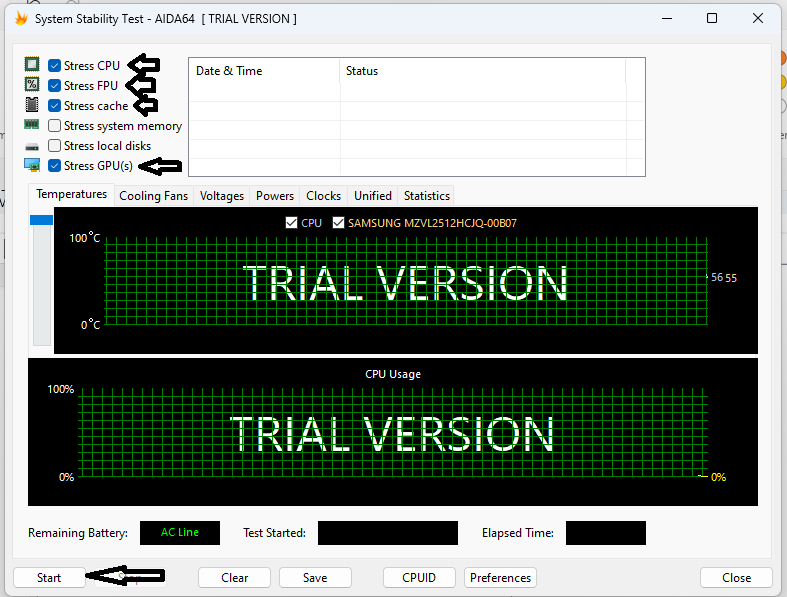The image size is (787, 597).
Task: Click the 56 temperature reading
Action: click(x=717, y=277)
